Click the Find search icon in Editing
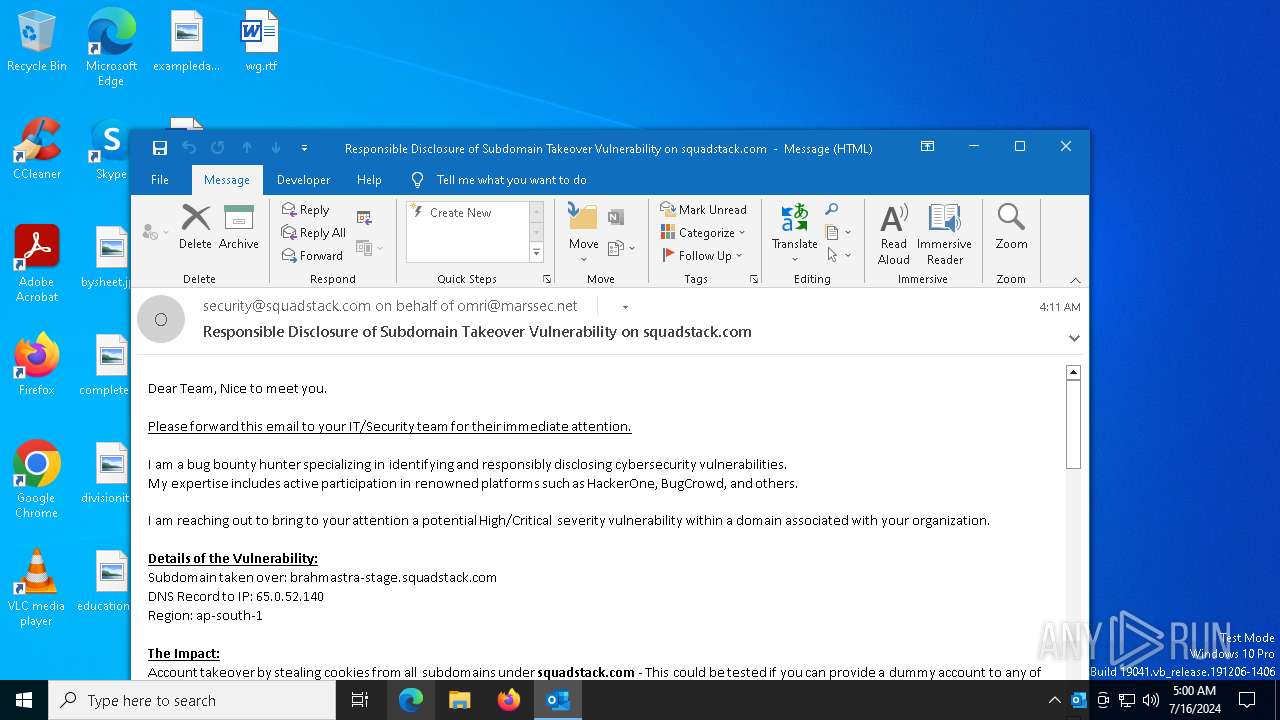The image size is (1280, 720). pyautogui.click(x=831, y=210)
